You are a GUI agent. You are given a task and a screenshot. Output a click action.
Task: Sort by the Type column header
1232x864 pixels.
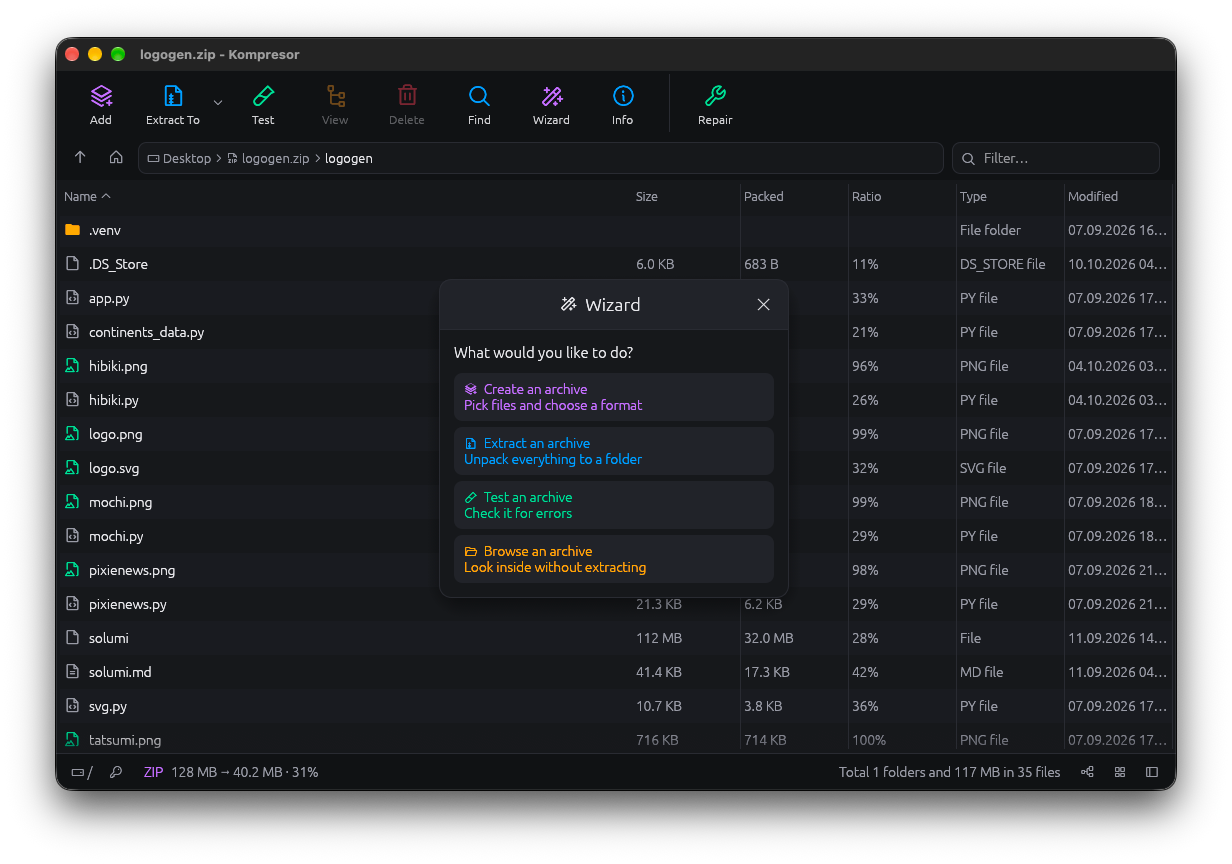(973, 196)
